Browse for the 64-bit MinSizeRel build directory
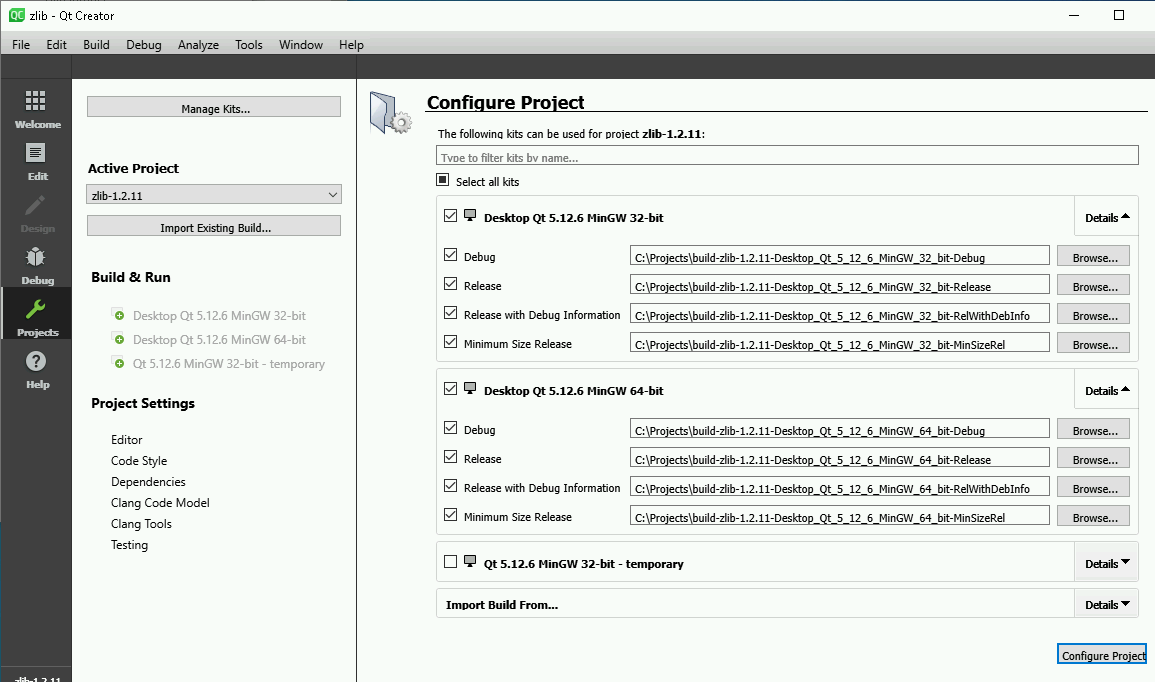 pyautogui.click(x=1094, y=516)
